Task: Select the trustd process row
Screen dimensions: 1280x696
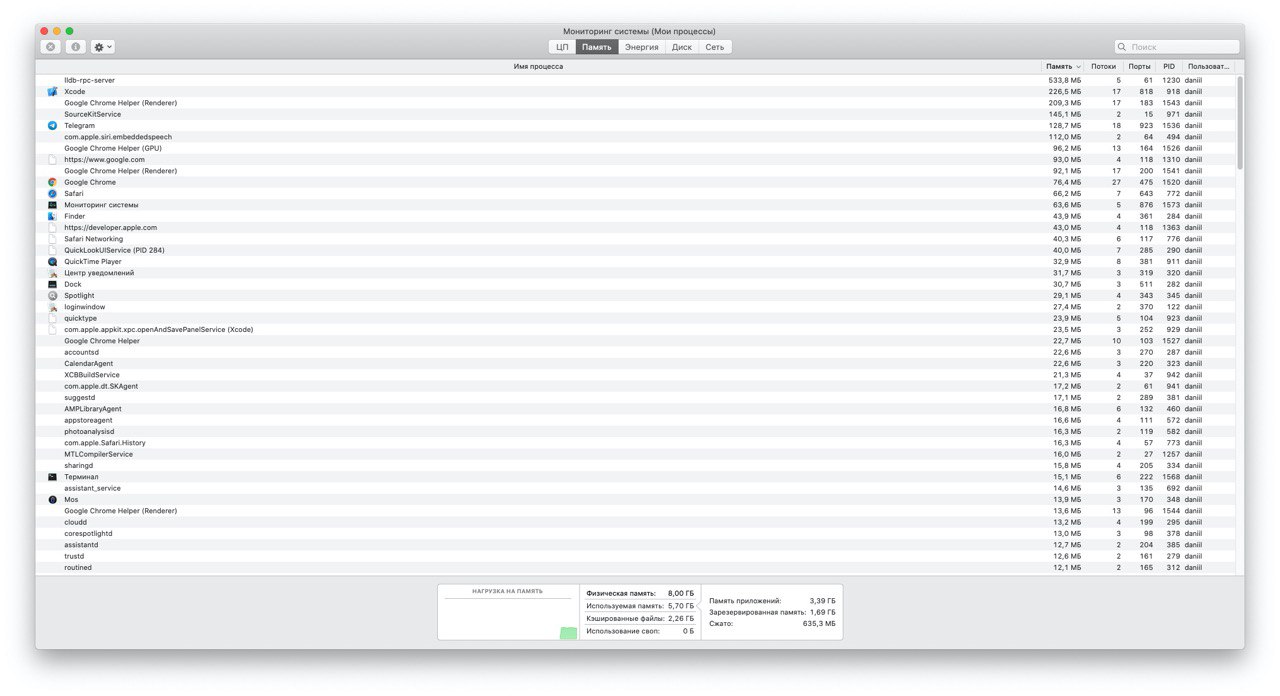Action: point(636,556)
